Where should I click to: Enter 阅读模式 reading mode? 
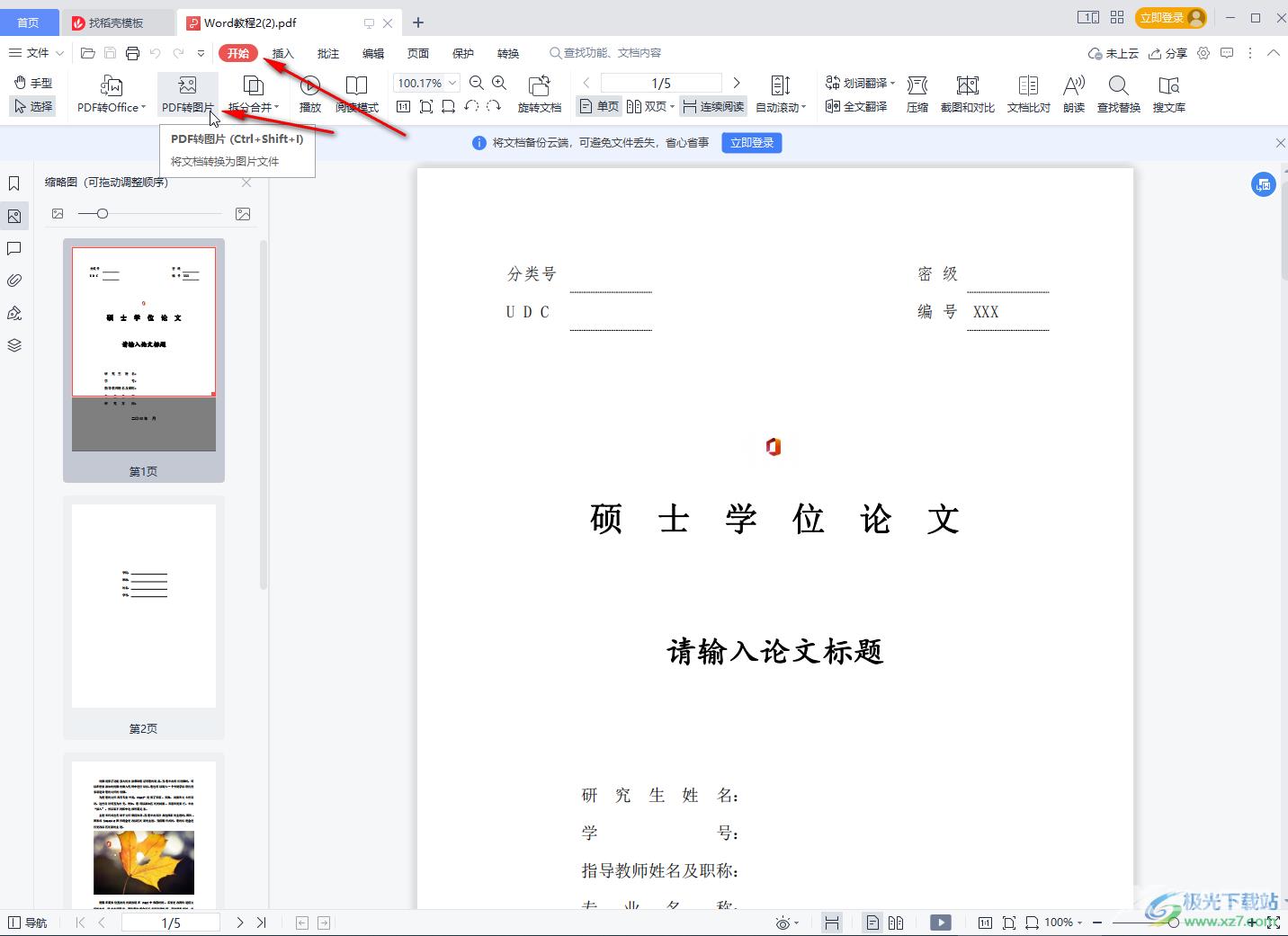[x=357, y=94]
